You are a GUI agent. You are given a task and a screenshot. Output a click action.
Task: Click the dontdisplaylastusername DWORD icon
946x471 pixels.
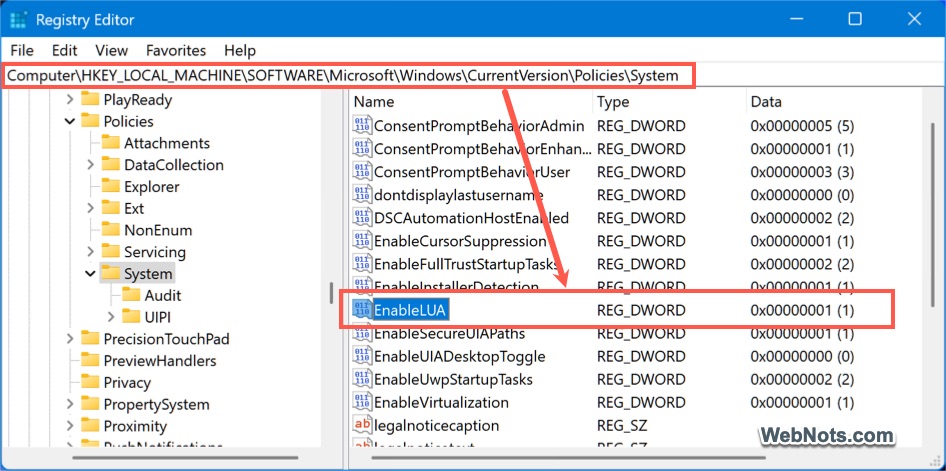pyautogui.click(x=362, y=195)
